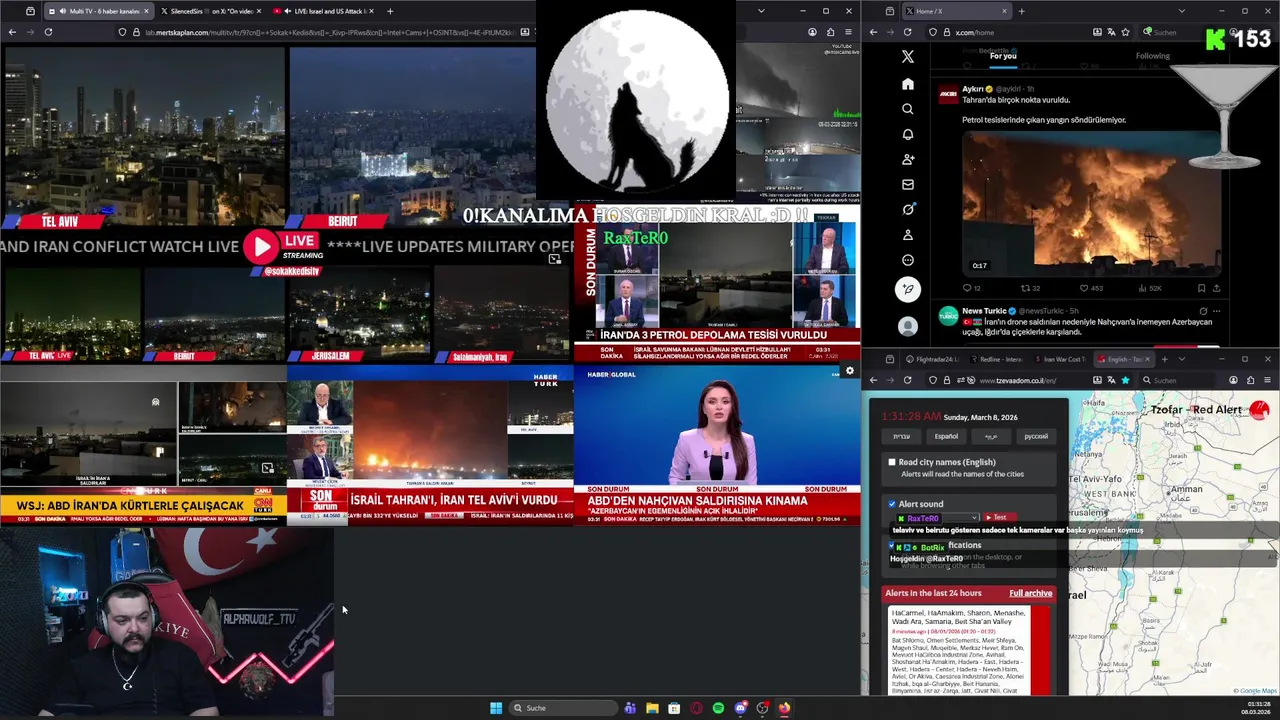
Task: Switch site language to русский
Action: 1036,436
